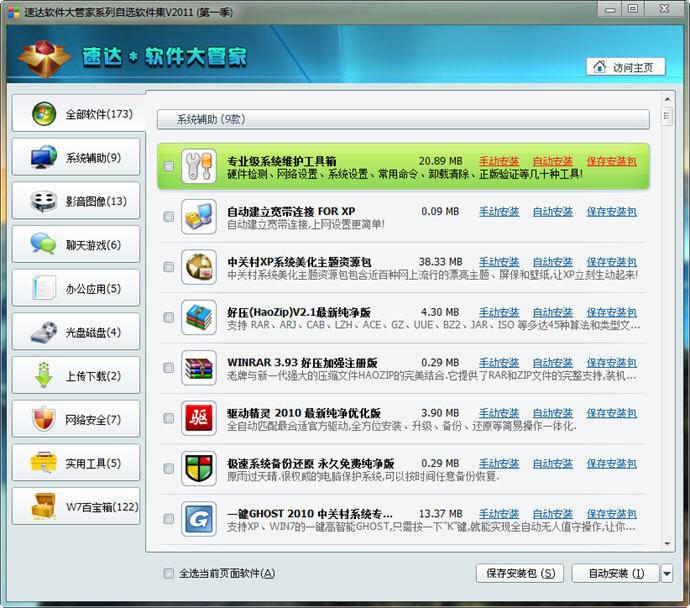The image size is (690, 608).
Task: Click the 38.33 MB size text
Action: point(440,262)
